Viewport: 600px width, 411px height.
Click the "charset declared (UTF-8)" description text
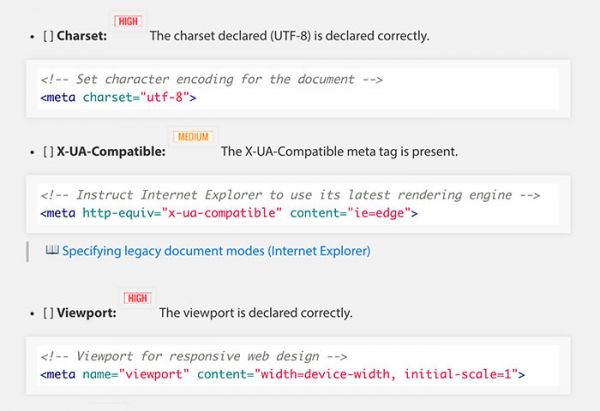[x=289, y=36]
